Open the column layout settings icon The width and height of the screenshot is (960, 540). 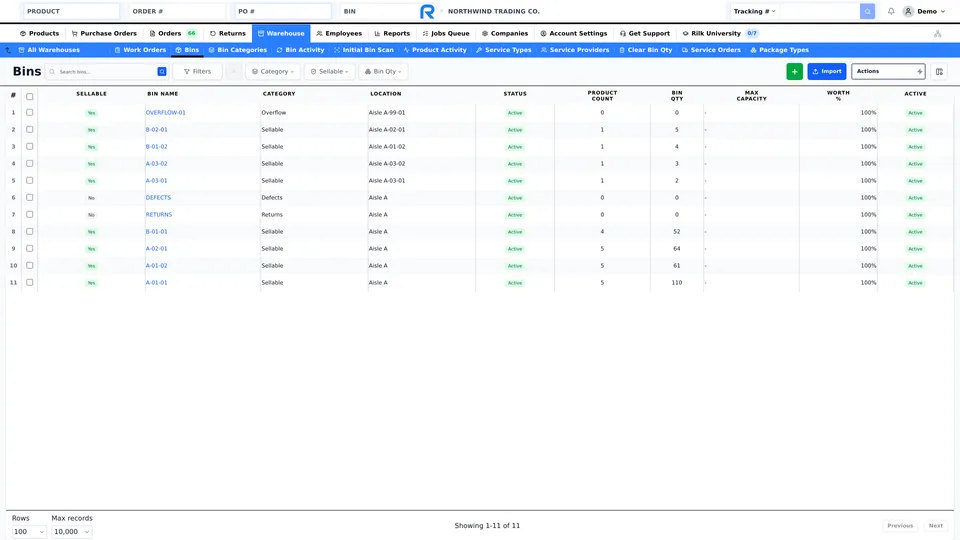pos(939,72)
